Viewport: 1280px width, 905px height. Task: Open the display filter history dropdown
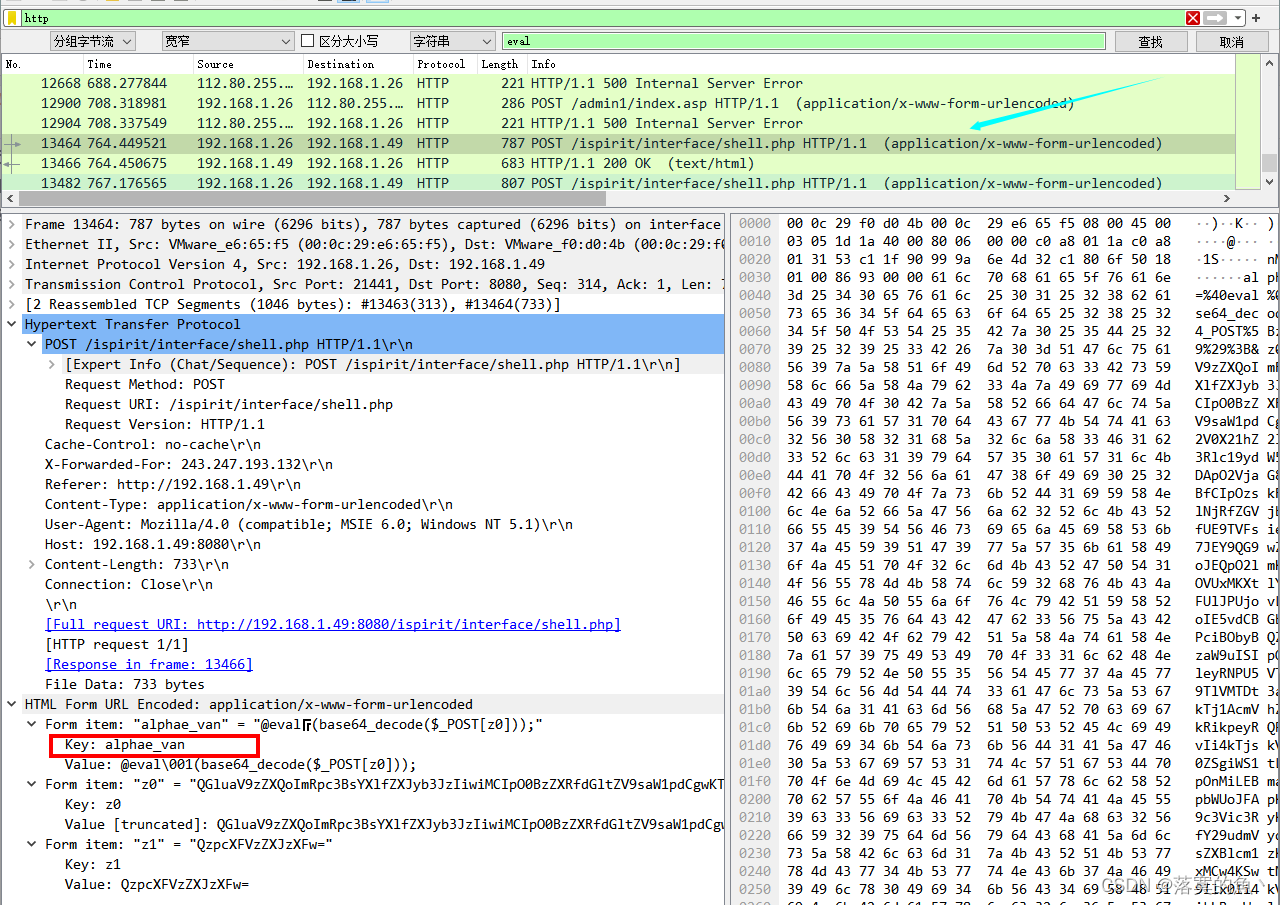pos(1238,18)
